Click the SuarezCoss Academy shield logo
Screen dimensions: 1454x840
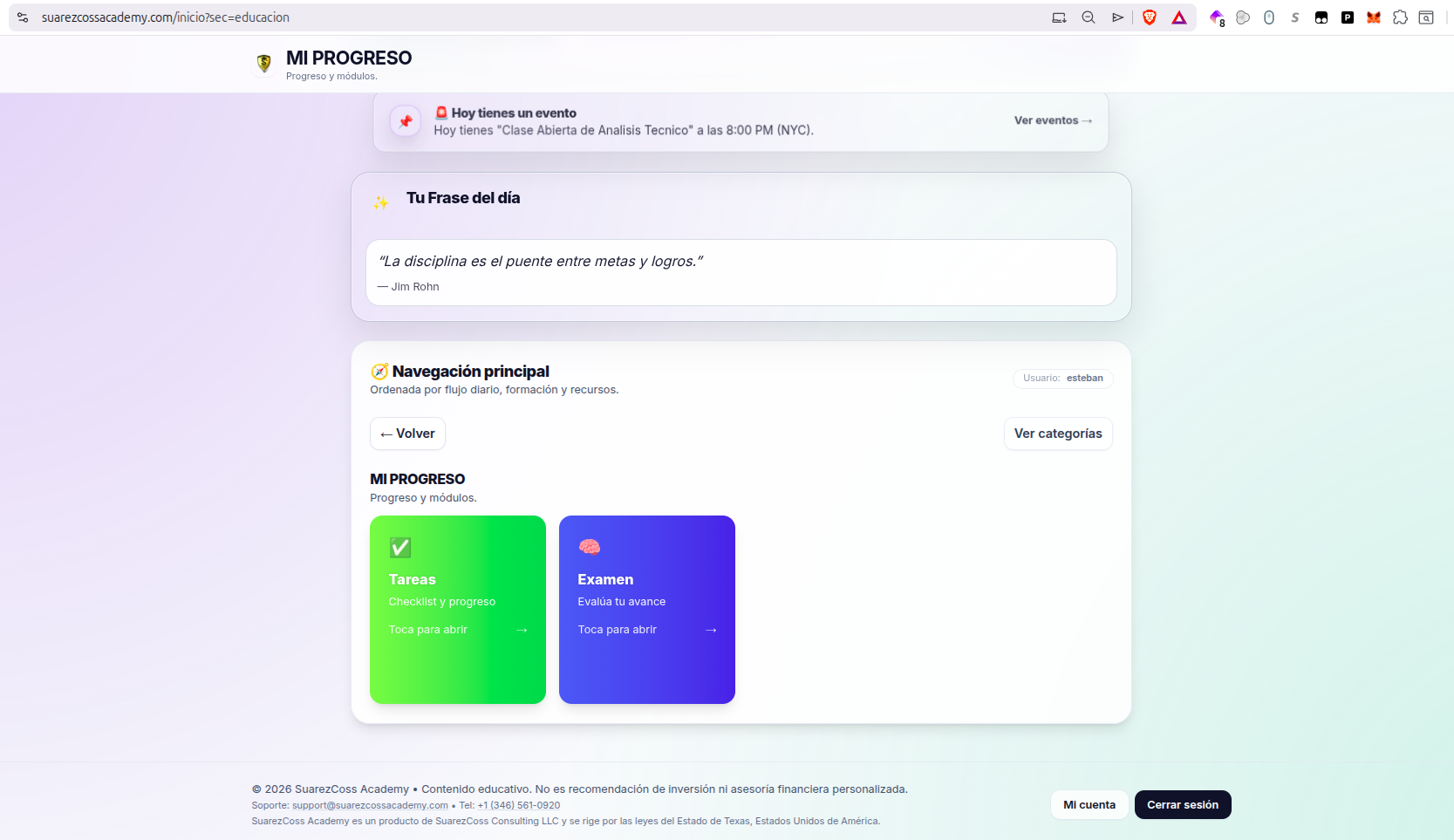point(264,64)
